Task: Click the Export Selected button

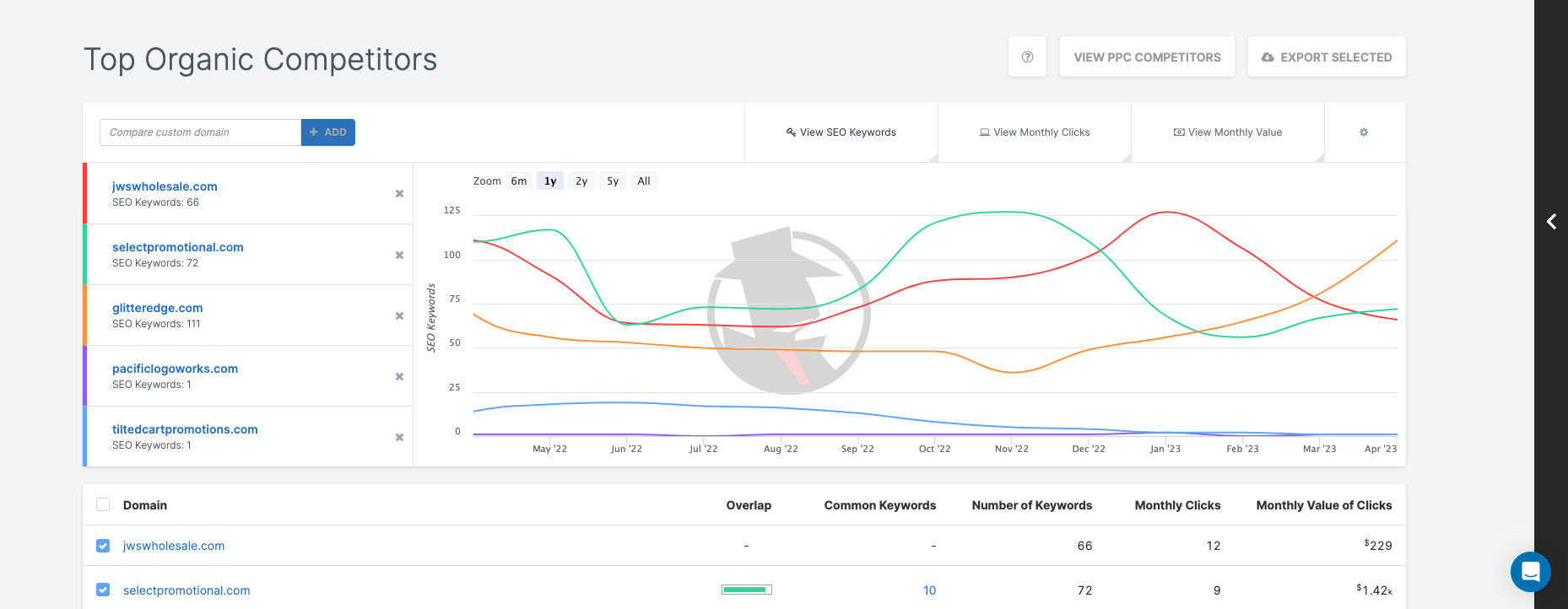Action: 1327,57
